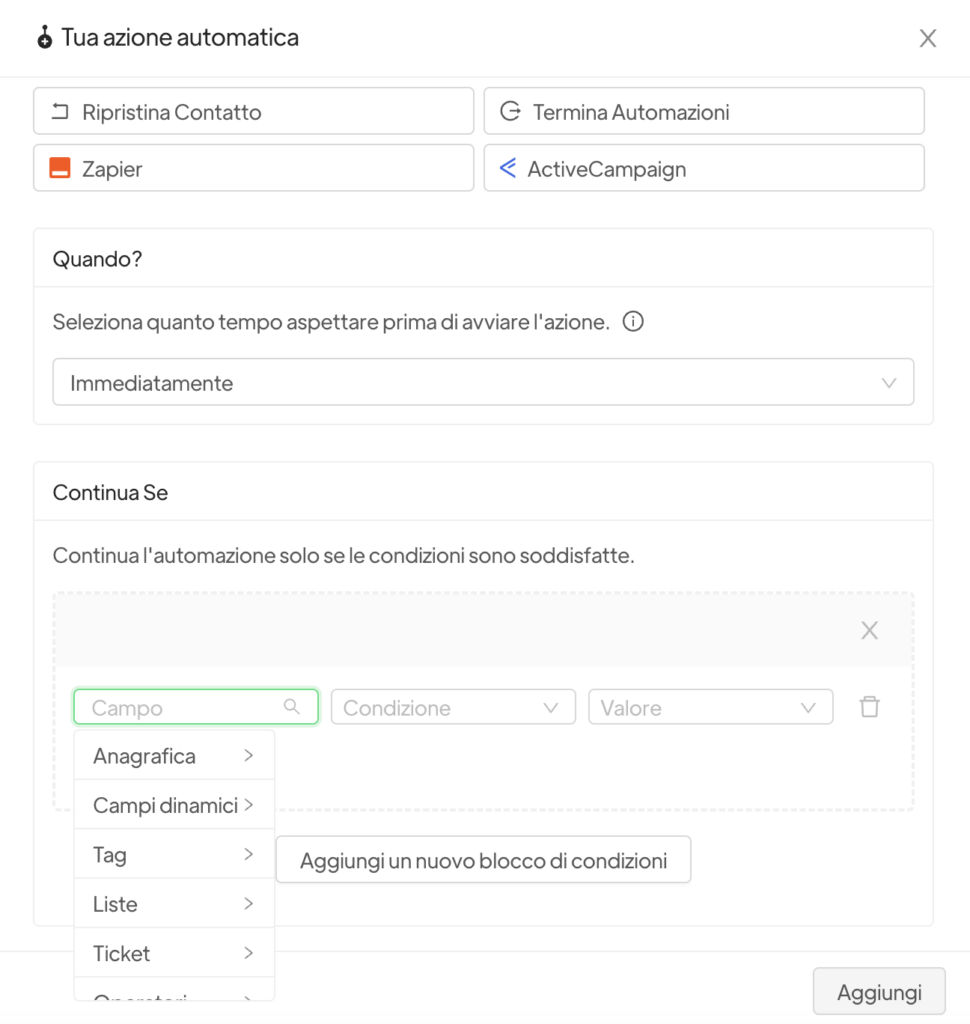Open the Immediatamente timing dropdown
Screen dimensions: 970x1024
pyautogui.click(x=483, y=382)
